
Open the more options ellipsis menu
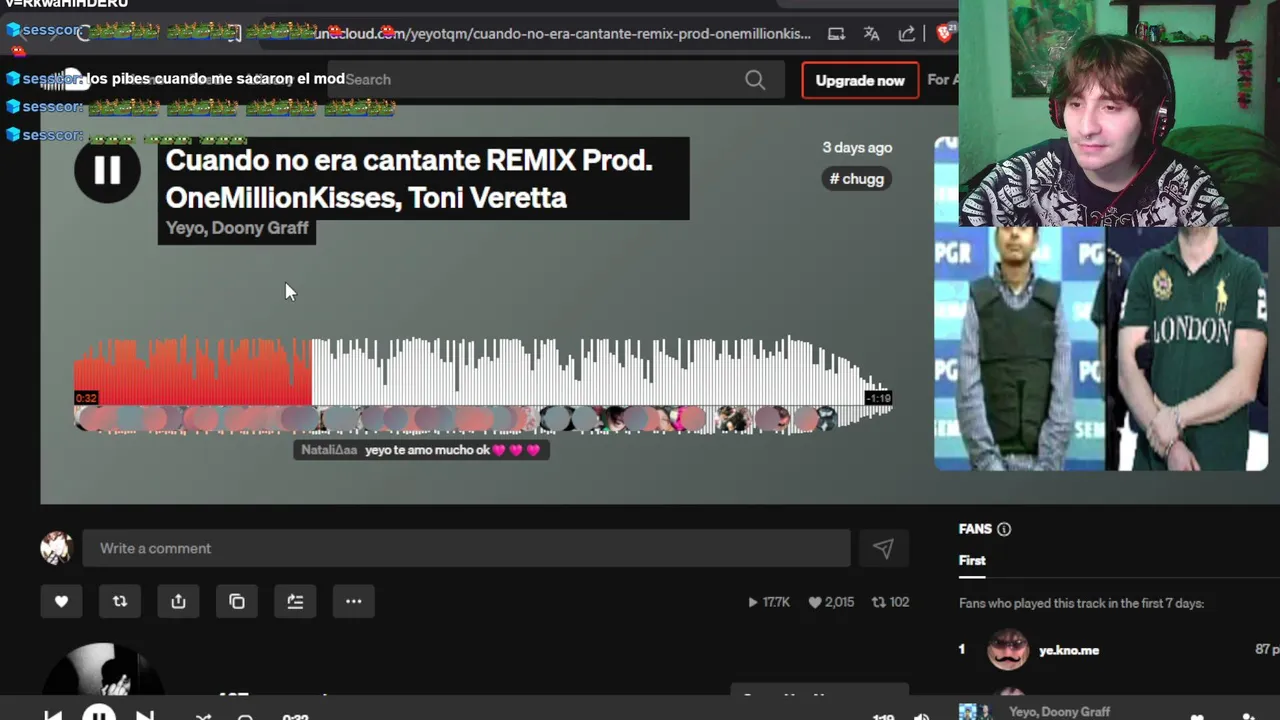coord(353,601)
